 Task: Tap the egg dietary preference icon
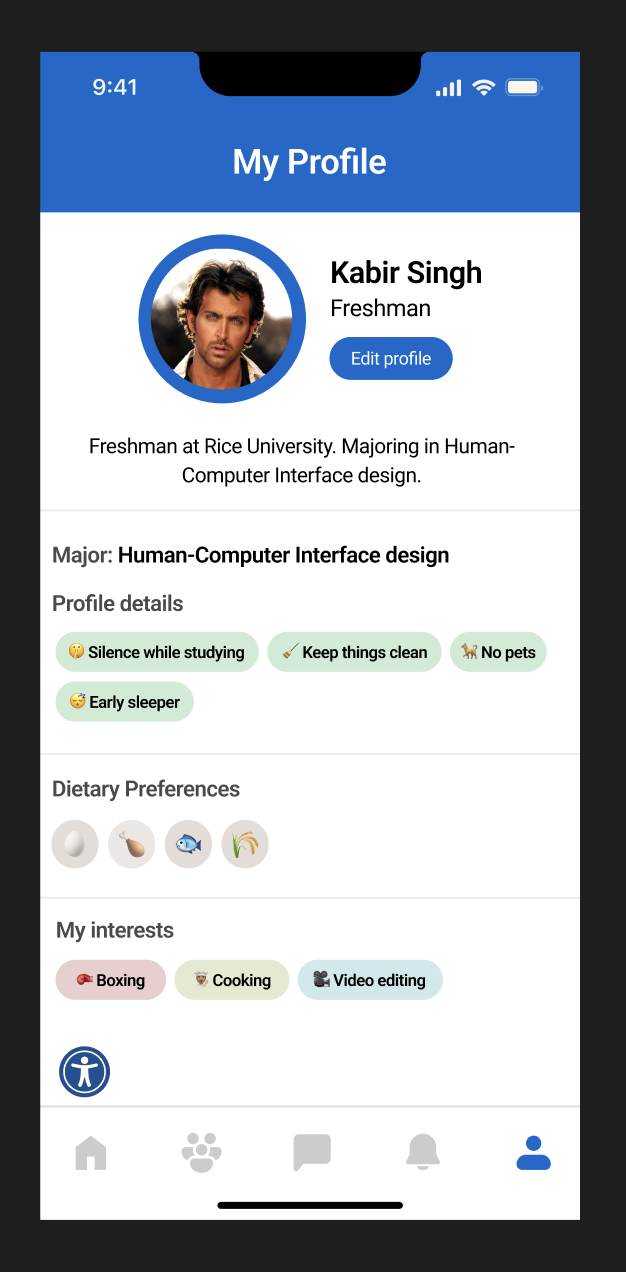75,844
